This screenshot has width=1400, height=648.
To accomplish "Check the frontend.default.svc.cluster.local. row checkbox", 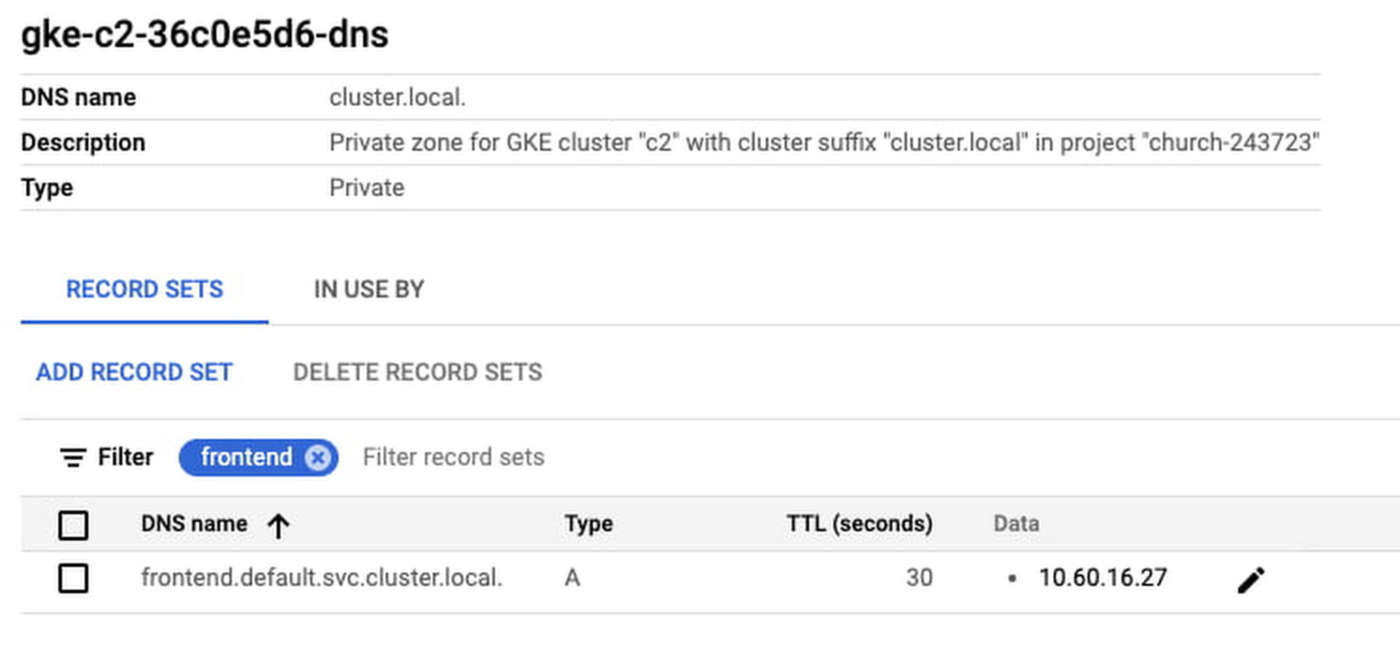I will coord(73,578).
